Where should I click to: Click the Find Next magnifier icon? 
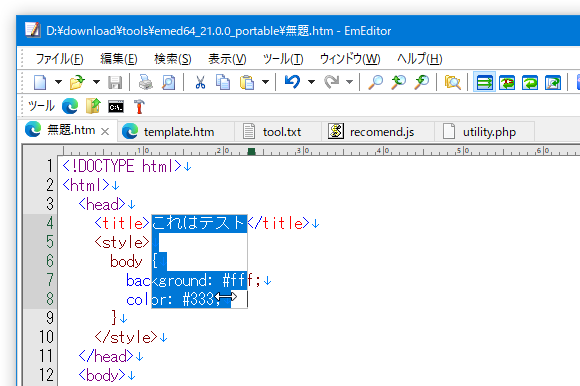421,82
